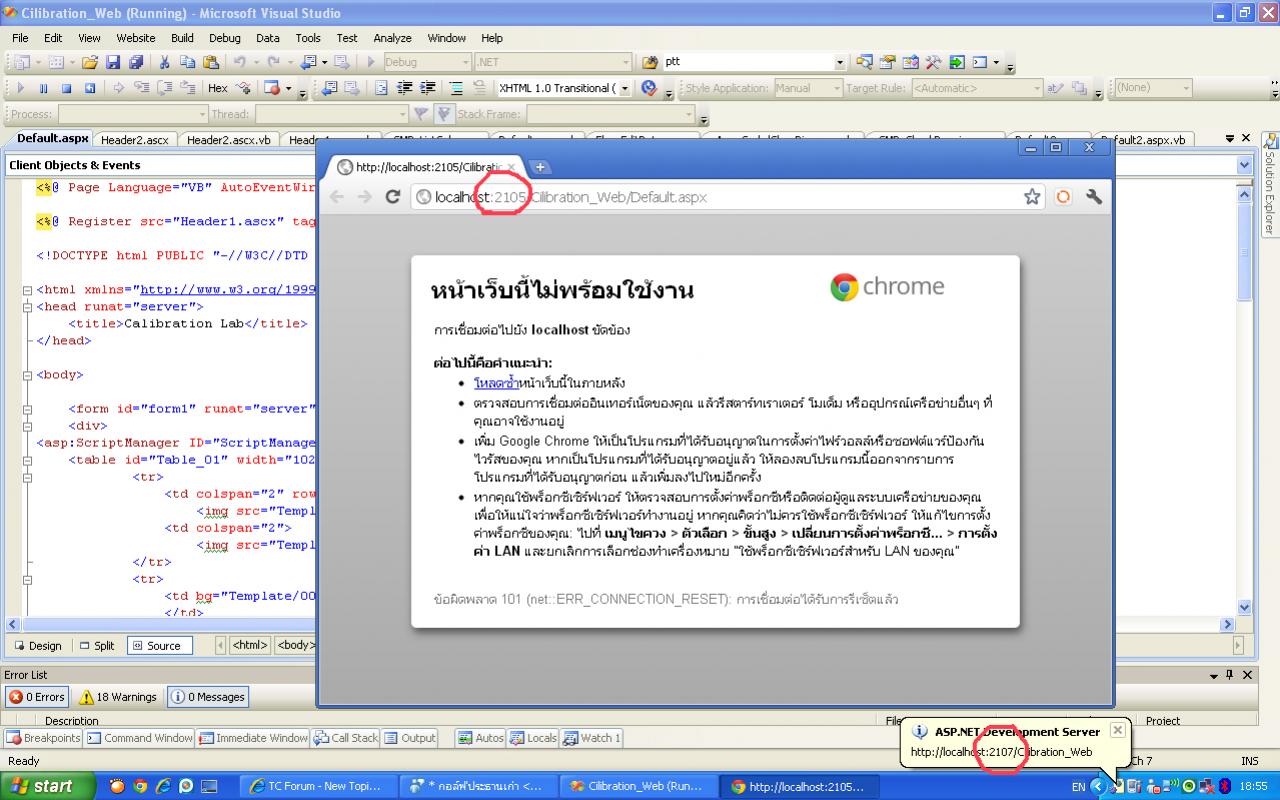Toggle the 18 Warnings filter
This screenshot has height=800, width=1280.
(118, 697)
